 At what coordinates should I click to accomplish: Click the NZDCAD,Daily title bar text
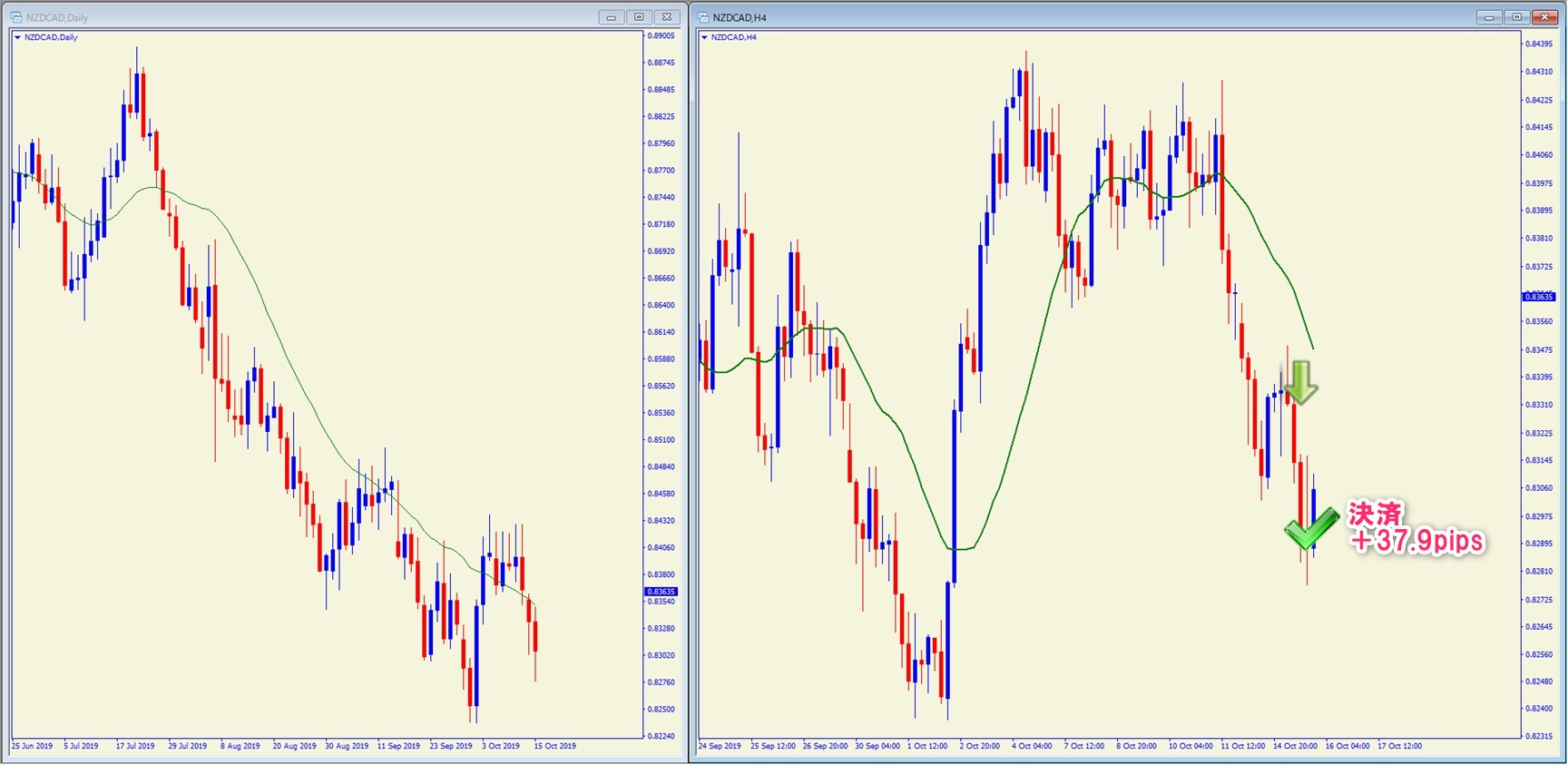coord(57,17)
